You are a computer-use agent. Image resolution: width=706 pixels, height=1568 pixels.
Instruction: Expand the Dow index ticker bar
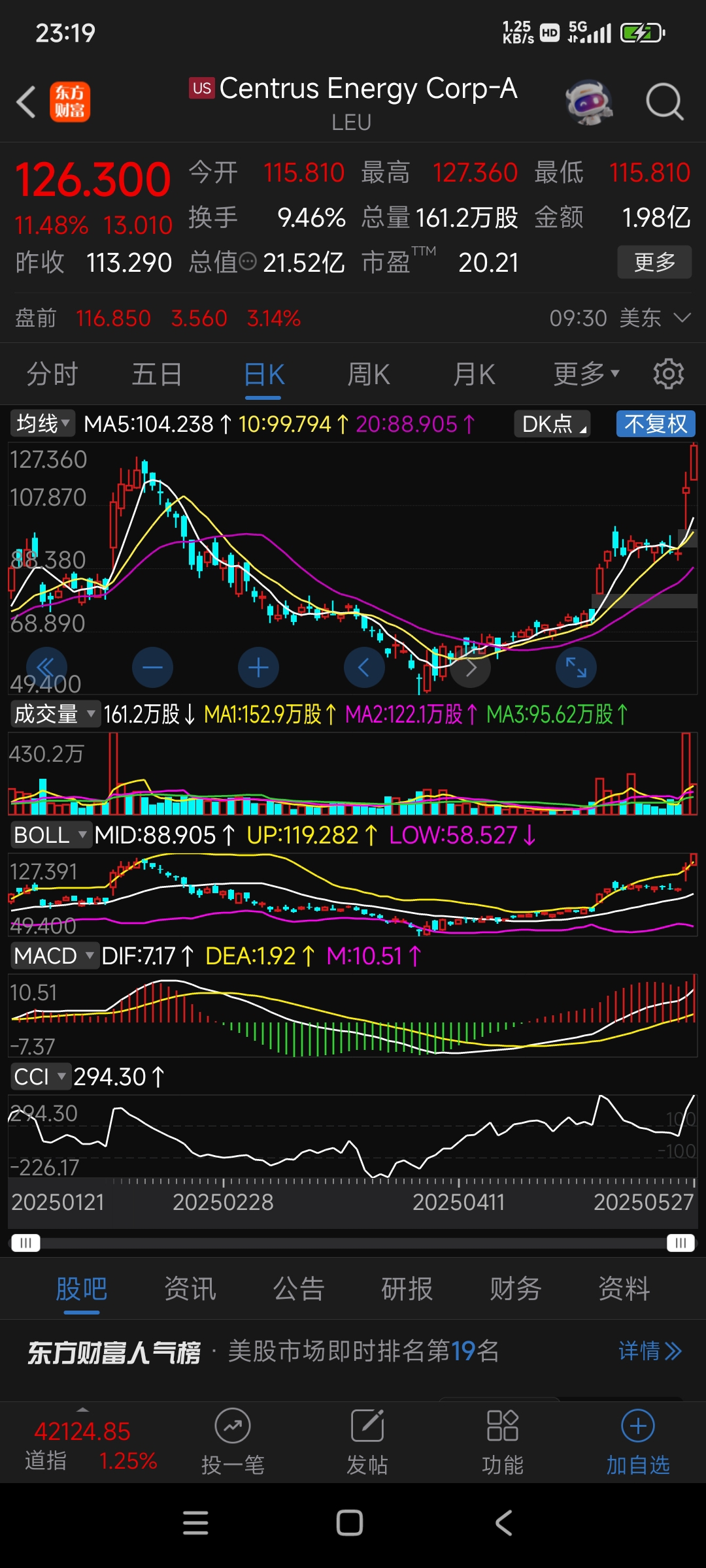[x=82, y=1409]
